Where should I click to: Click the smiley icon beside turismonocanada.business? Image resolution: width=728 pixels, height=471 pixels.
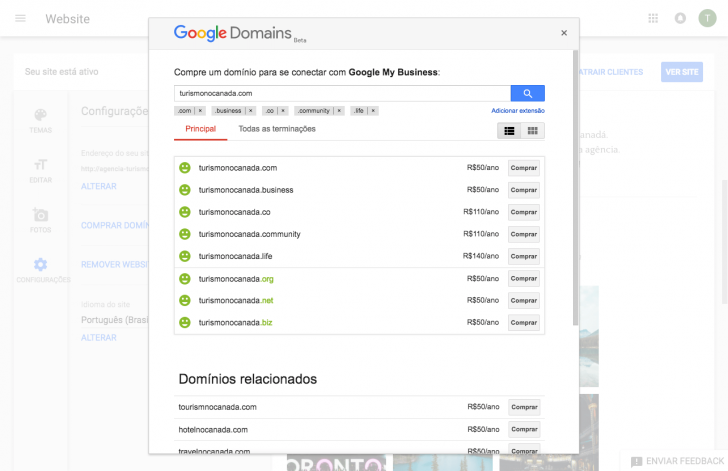tap(185, 190)
